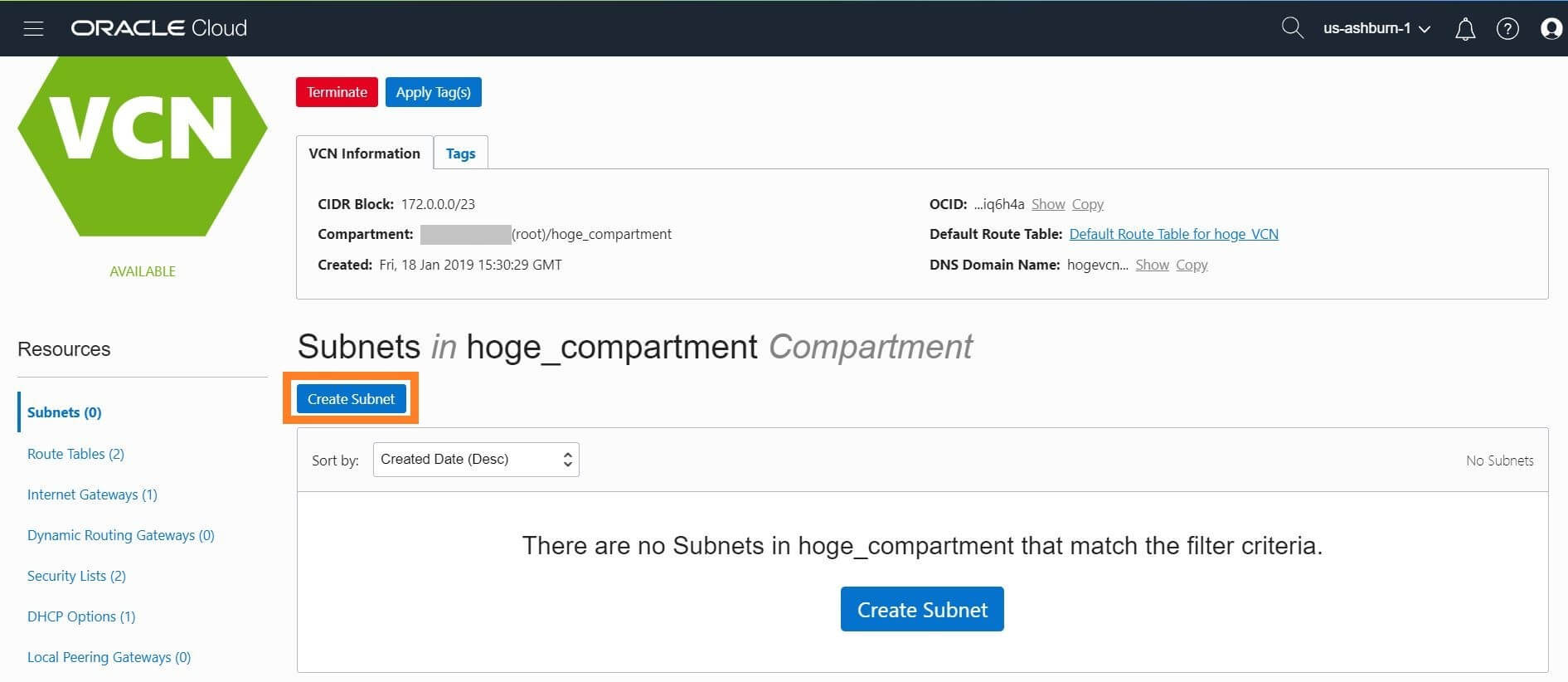This screenshot has height=682, width=1568.
Task: Open the Sort by Created Date dropdown
Action: 476,460
